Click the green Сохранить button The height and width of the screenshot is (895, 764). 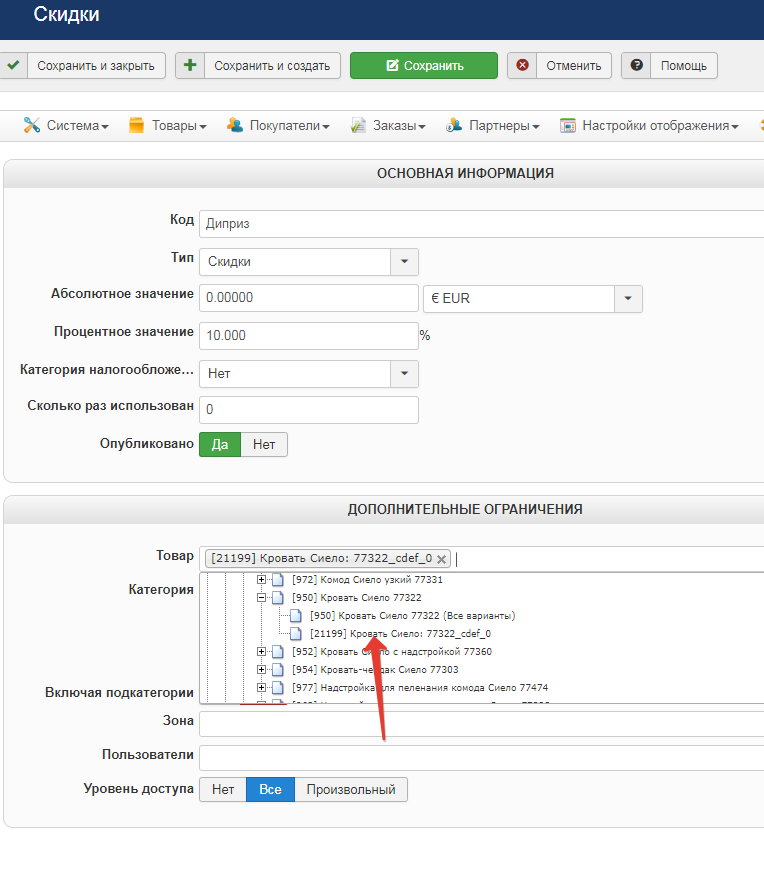pyautogui.click(x=424, y=66)
